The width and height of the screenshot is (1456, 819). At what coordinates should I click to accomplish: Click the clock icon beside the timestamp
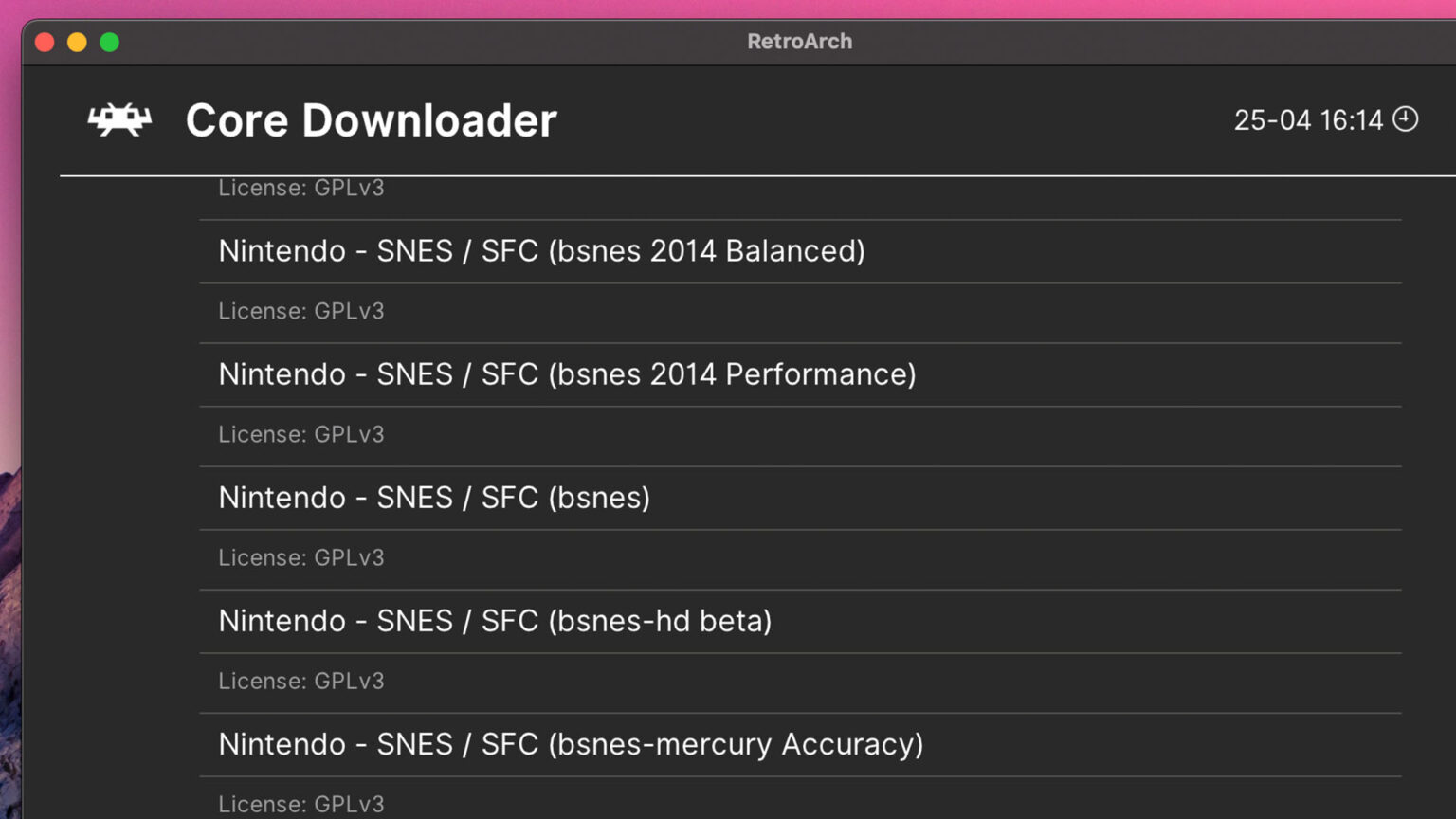pos(1407,119)
